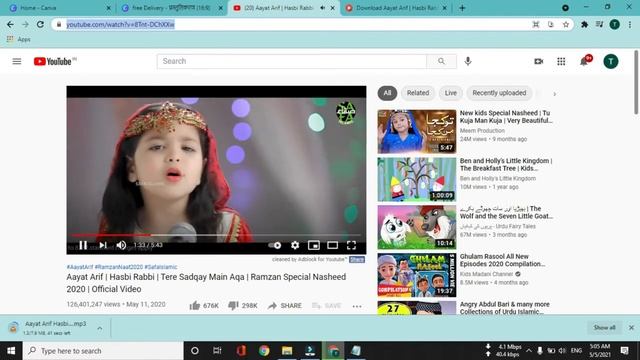Show hidden system tray icons
This screenshot has width=640, height=360.
pos(529,351)
